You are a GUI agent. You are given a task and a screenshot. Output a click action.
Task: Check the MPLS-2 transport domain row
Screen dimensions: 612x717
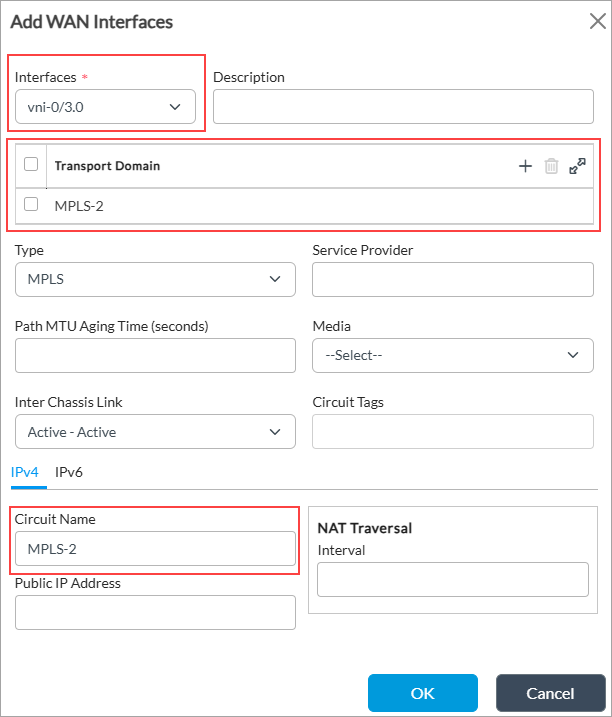[x=31, y=204]
